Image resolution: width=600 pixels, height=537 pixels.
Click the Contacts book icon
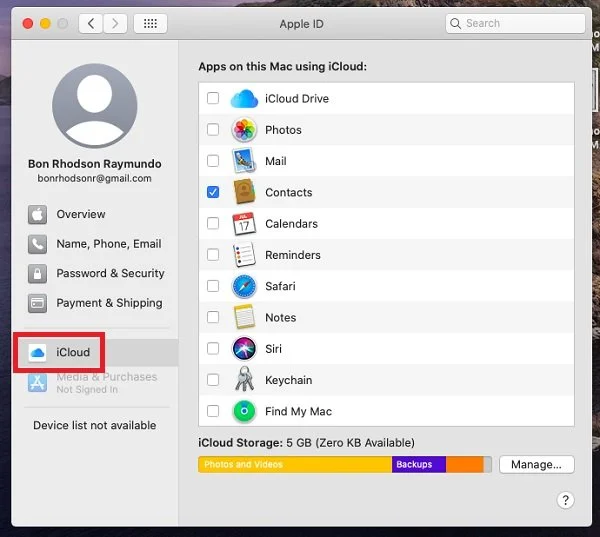click(x=244, y=192)
